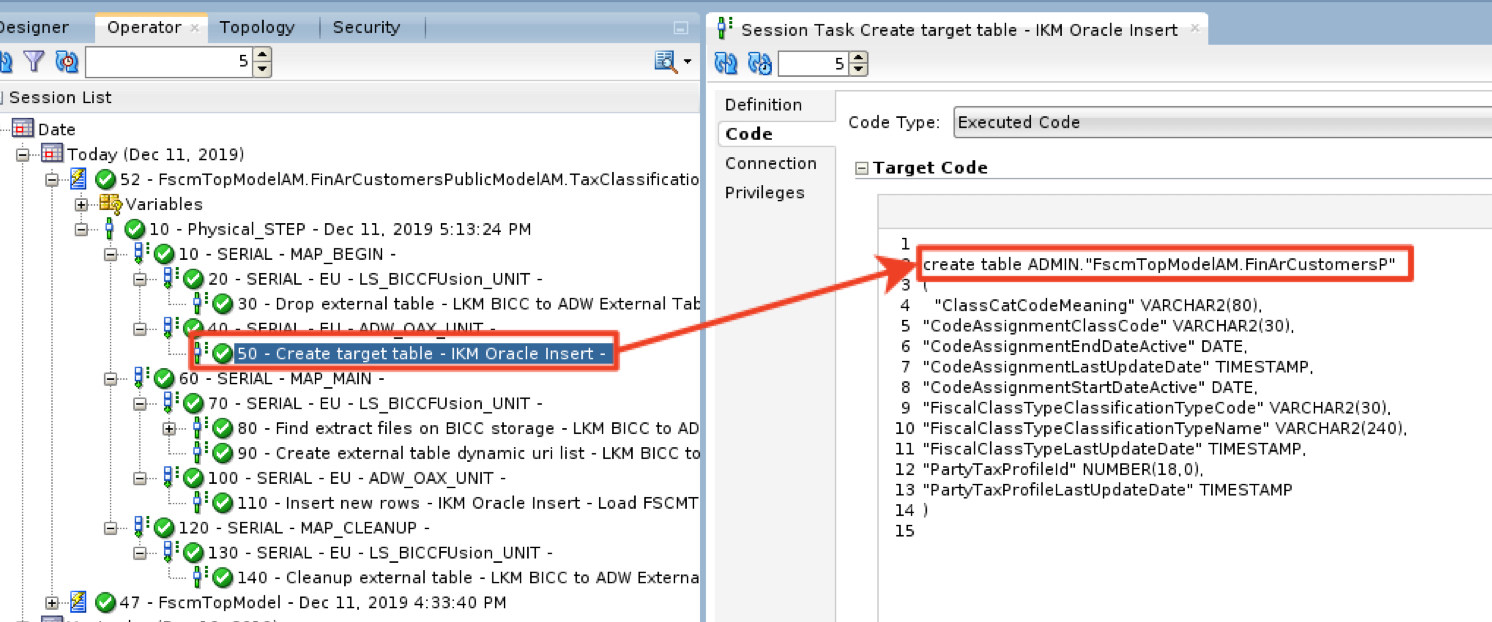Increase Session Task refresh interval stepper

pos(860,58)
